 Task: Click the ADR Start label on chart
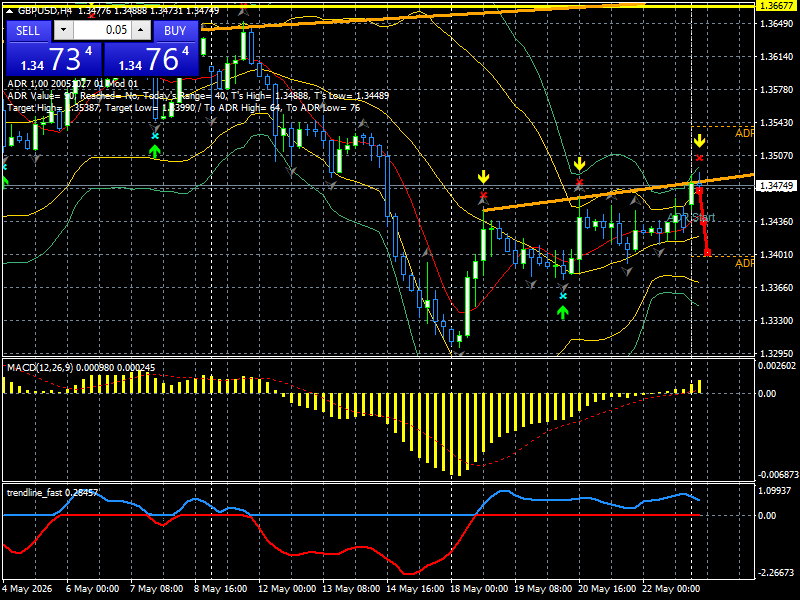(x=691, y=218)
